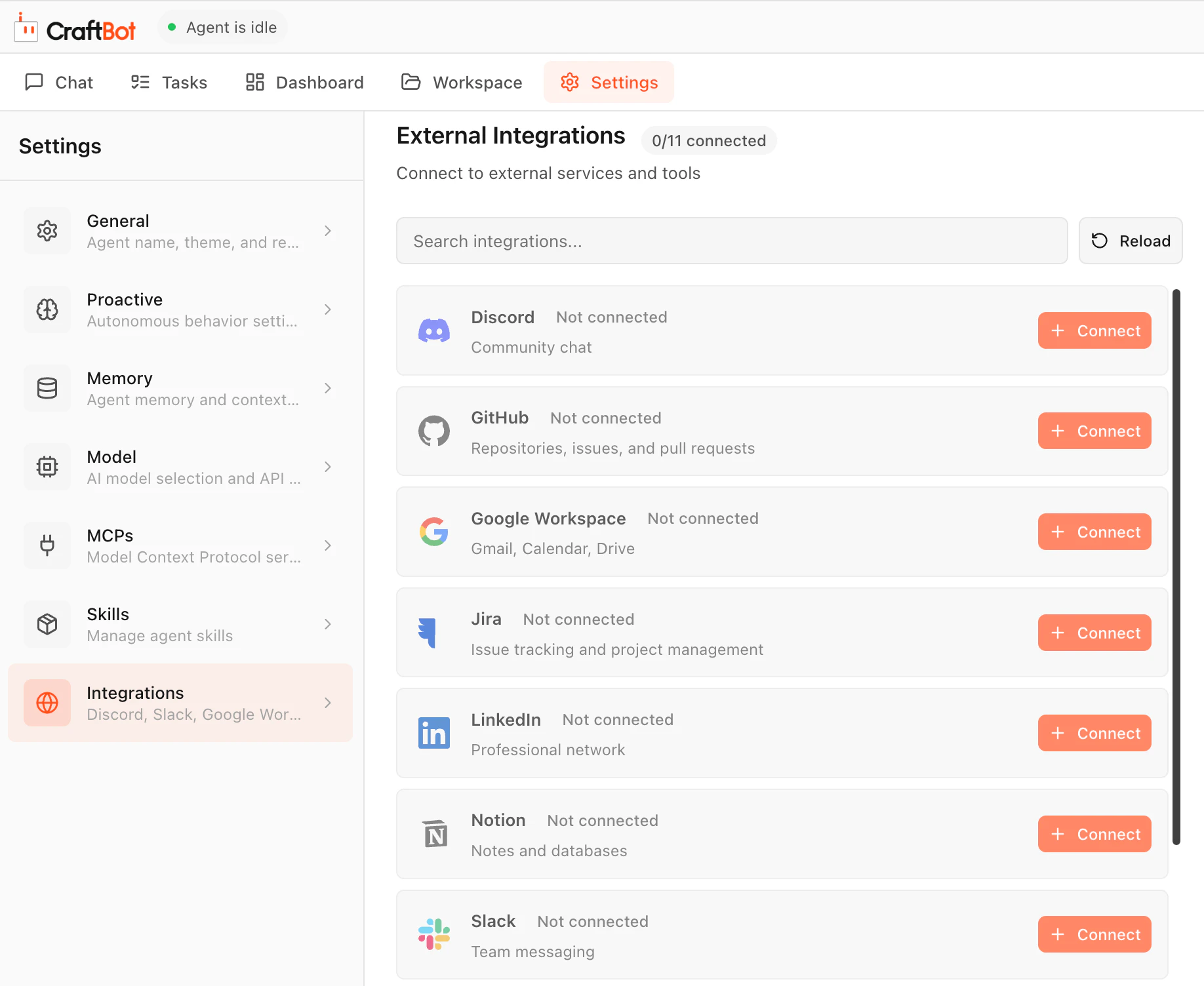Screen dimensions: 1204x986
Task: Click the Chat speech bubble icon
Action: [34, 82]
